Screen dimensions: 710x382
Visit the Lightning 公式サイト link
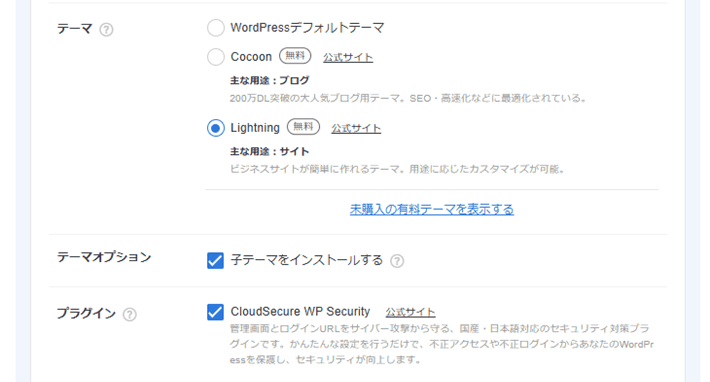(356, 129)
